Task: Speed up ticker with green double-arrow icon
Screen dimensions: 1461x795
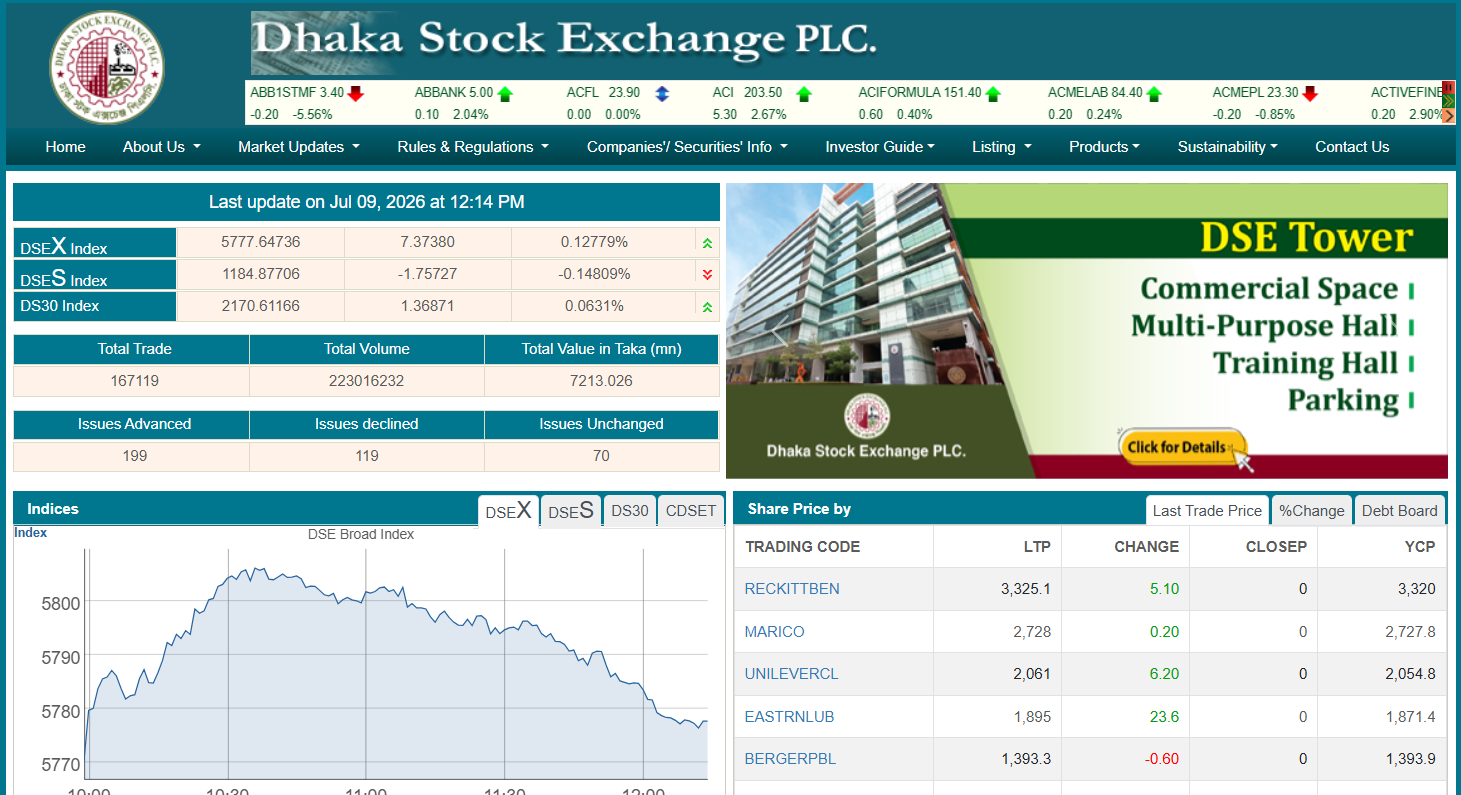Action: point(1448,101)
